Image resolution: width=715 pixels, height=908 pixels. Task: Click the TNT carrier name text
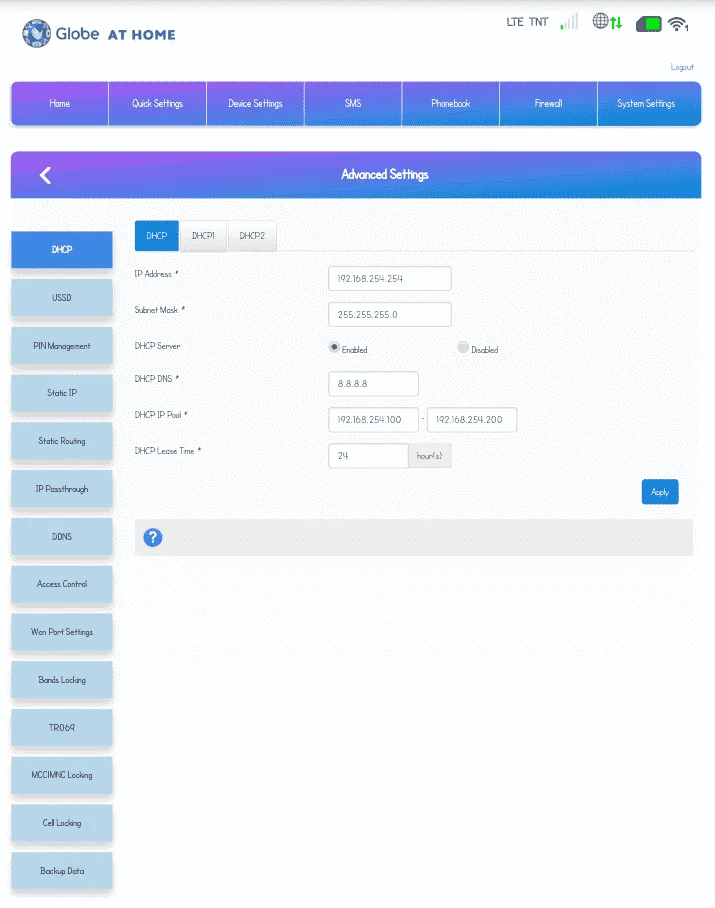(x=538, y=22)
